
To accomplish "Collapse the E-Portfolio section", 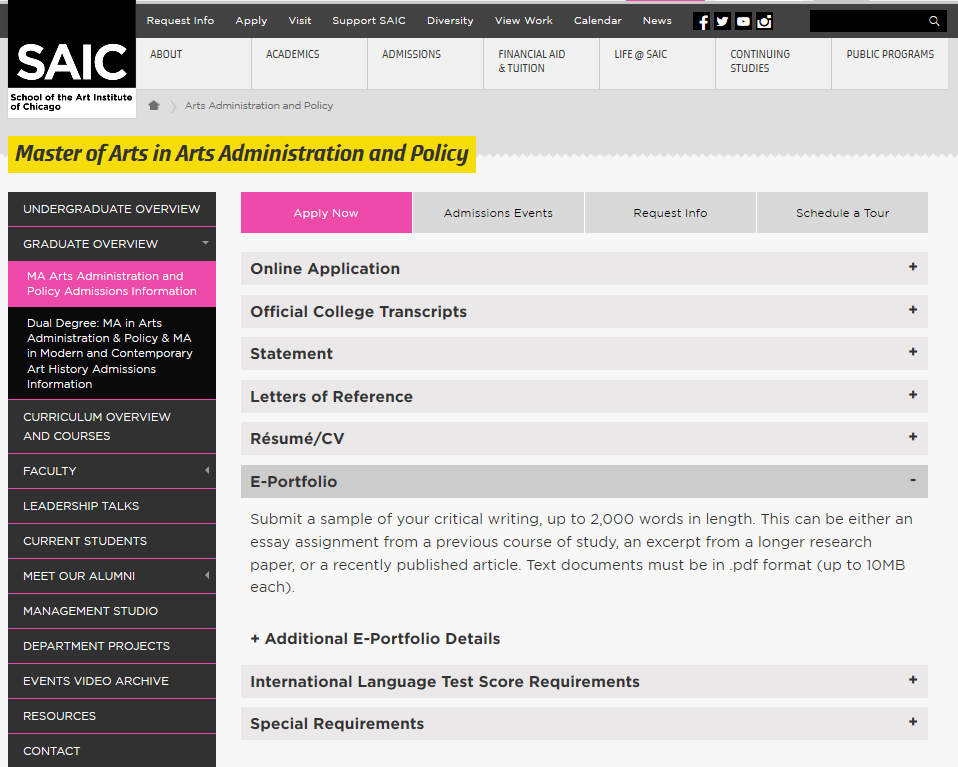I will 584,481.
